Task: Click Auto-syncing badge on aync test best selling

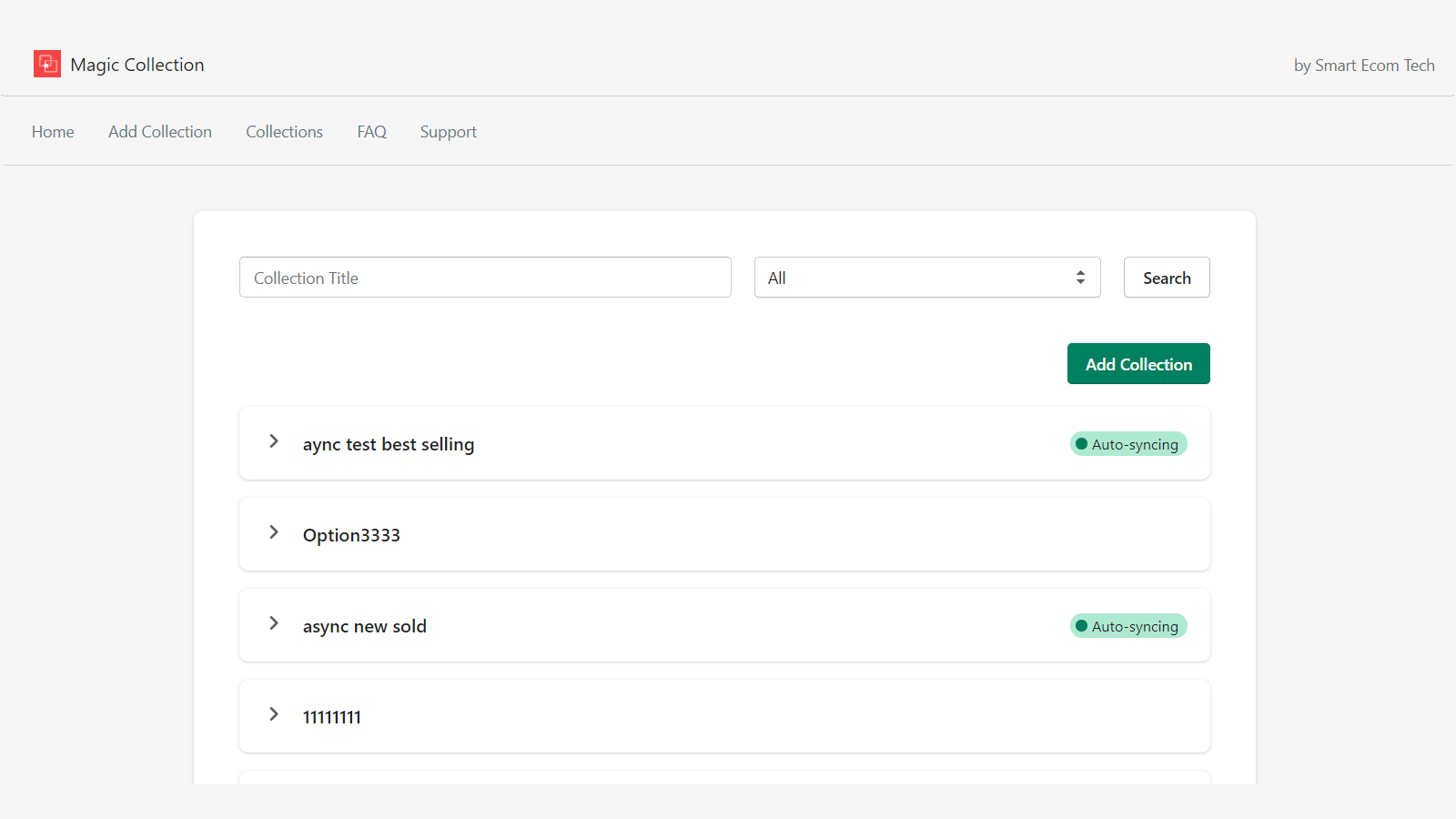Action: (1128, 444)
